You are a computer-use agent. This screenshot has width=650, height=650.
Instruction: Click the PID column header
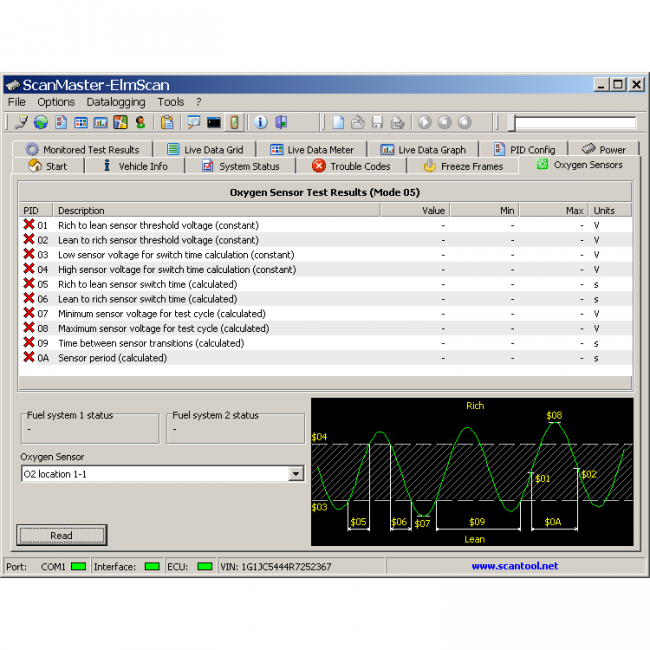(36, 210)
